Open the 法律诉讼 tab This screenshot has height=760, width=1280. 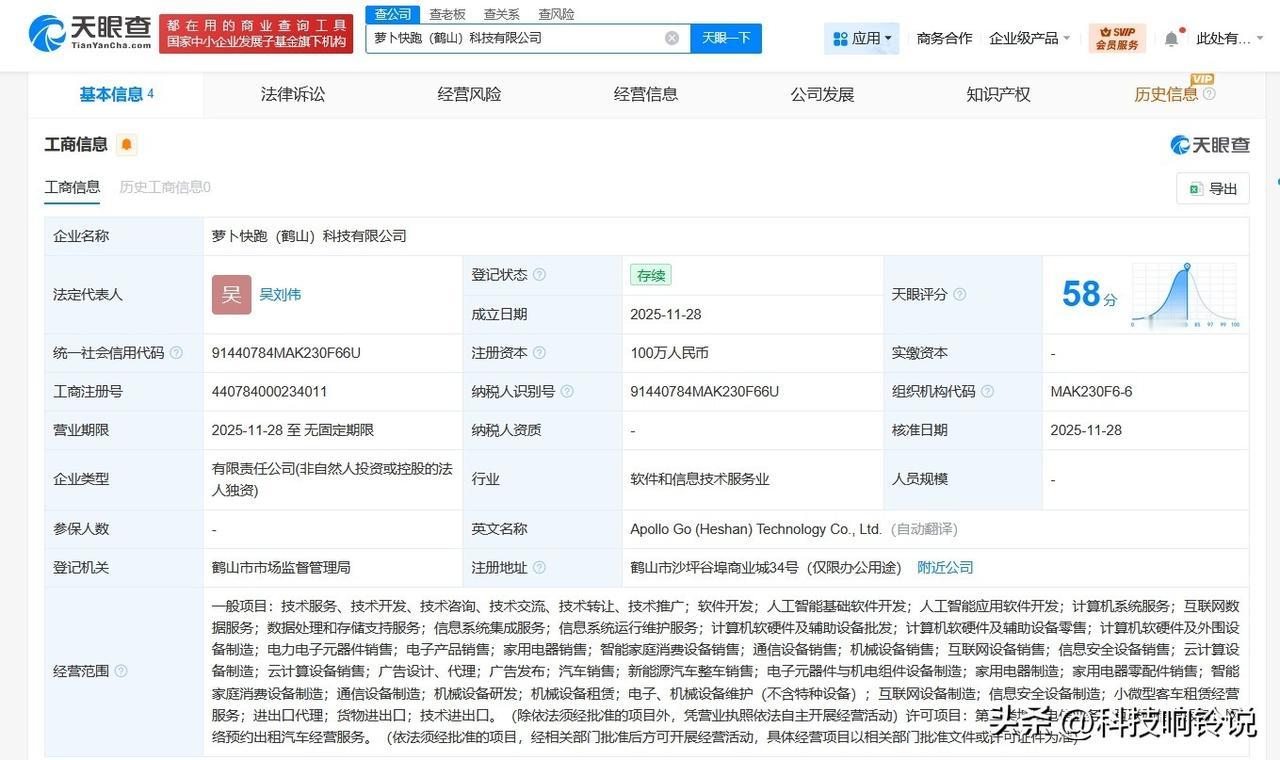click(x=292, y=93)
